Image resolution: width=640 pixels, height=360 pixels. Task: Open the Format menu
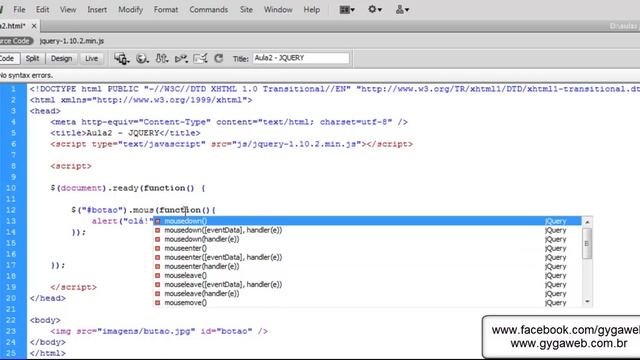tap(166, 9)
